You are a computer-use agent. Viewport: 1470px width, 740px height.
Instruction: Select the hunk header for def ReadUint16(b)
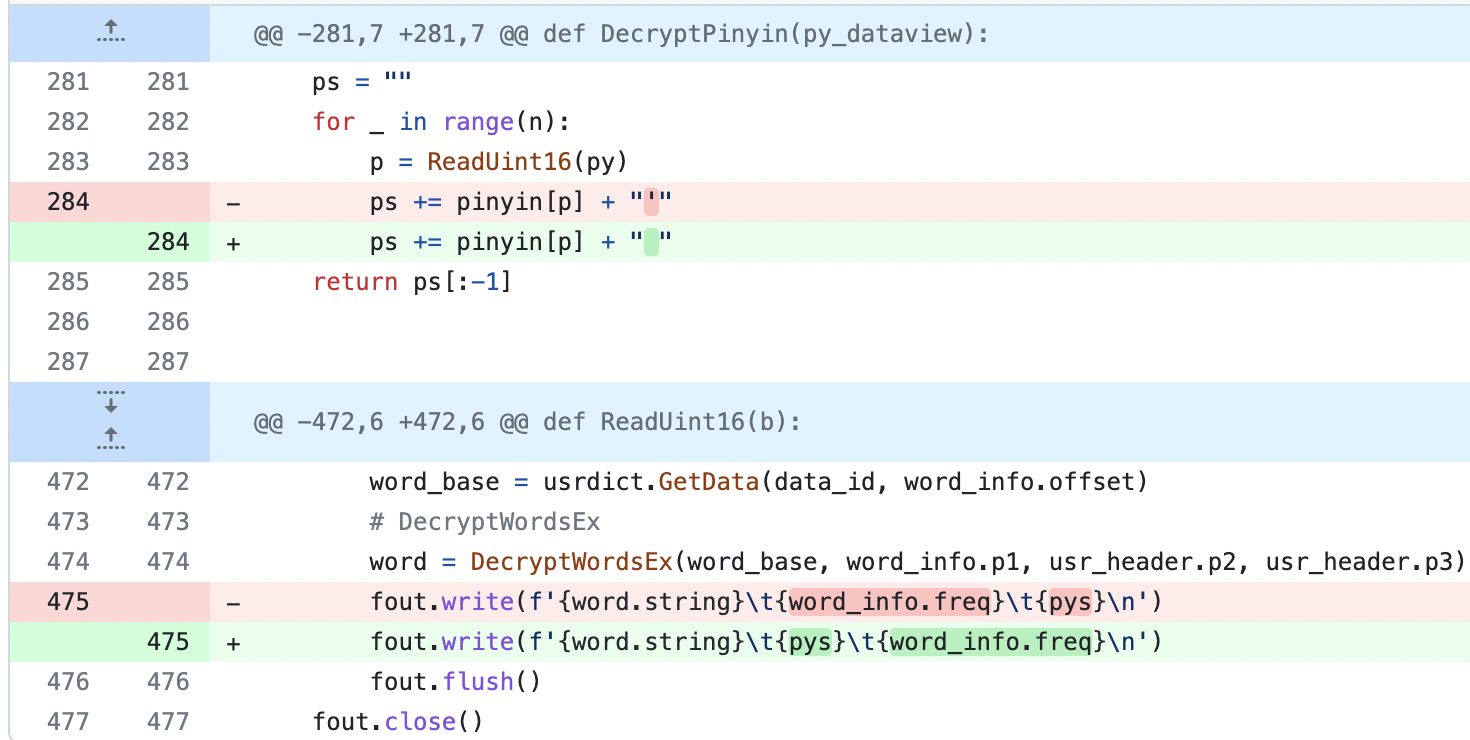[x=527, y=422]
